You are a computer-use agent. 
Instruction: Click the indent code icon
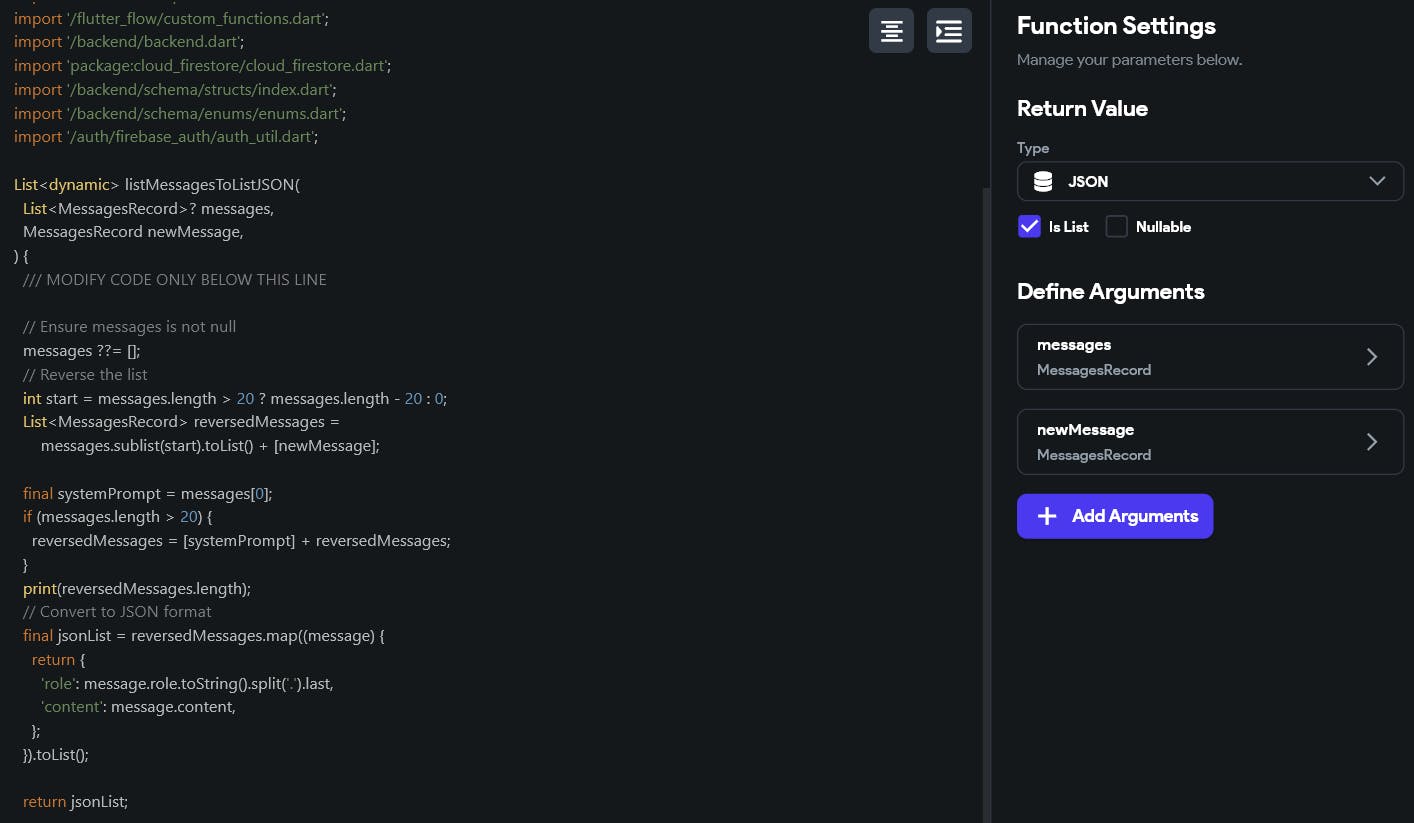[x=949, y=31]
